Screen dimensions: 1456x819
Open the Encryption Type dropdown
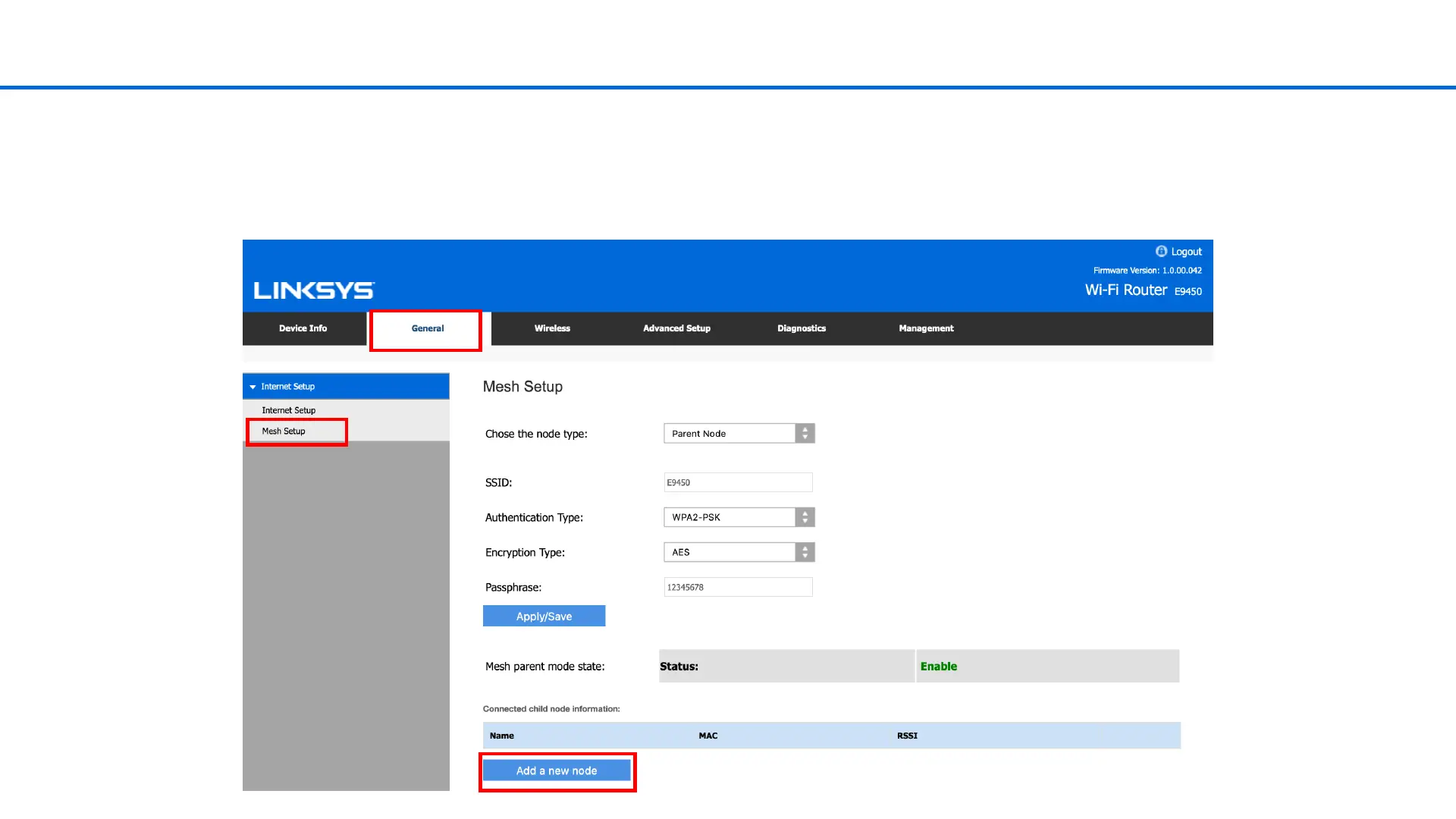(x=739, y=552)
